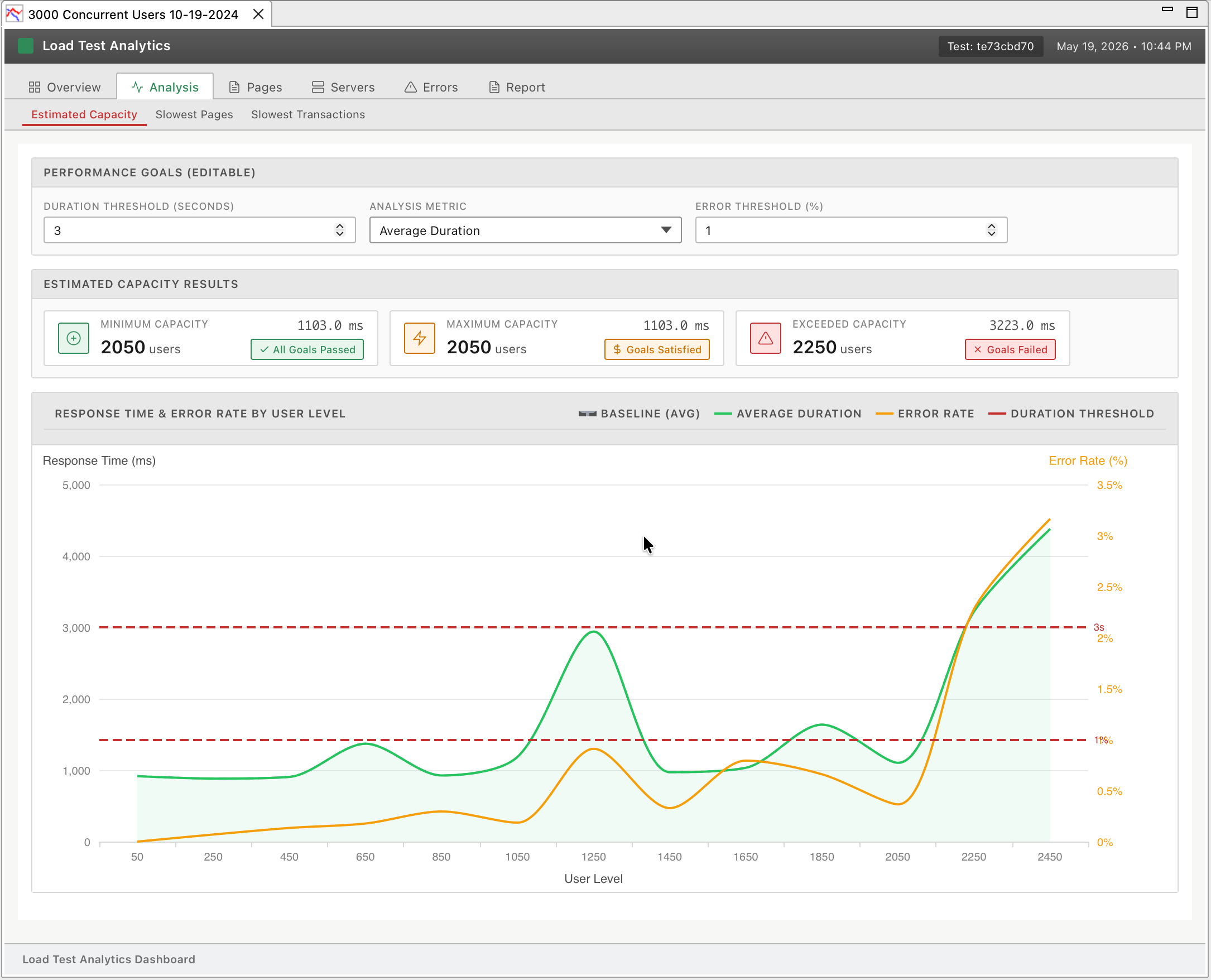This screenshot has height=980, width=1211.
Task: Click the 1% error threshold line label
Action: [1102, 740]
